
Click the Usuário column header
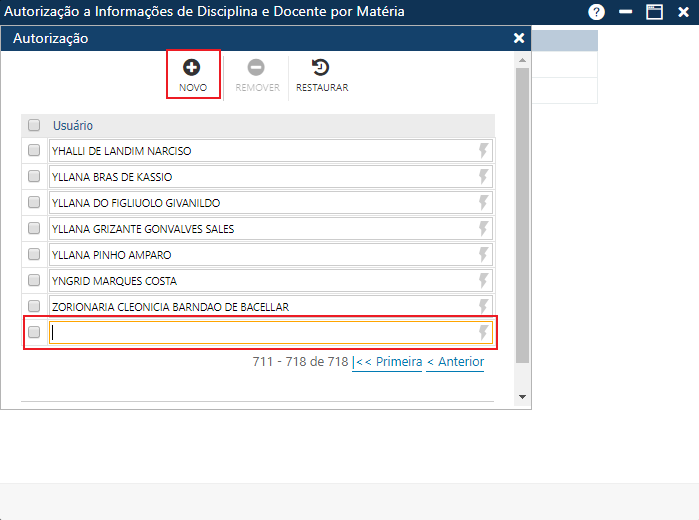coord(73,126)
